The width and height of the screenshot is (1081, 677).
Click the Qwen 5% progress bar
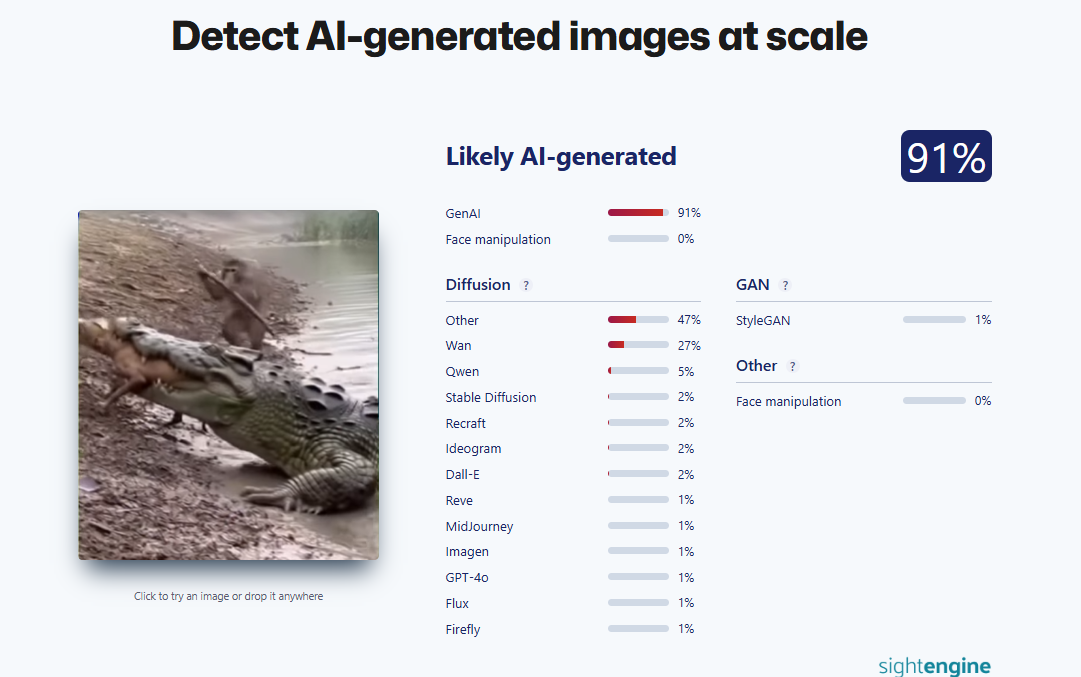[638, 371]
